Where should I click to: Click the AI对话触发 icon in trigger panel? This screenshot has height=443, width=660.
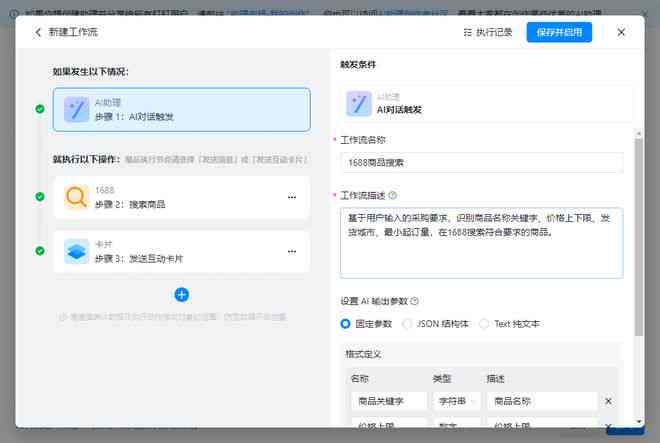[x=359, y=104]
